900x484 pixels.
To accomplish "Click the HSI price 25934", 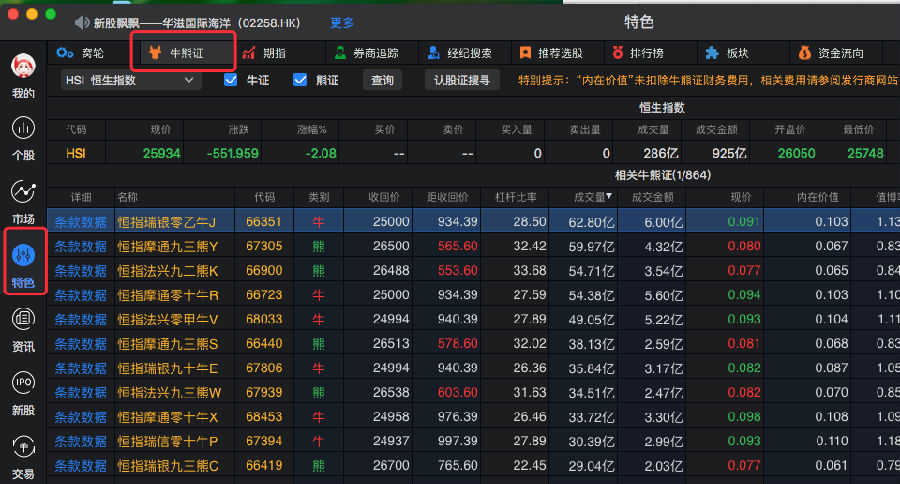I will [x=161, y=153].
